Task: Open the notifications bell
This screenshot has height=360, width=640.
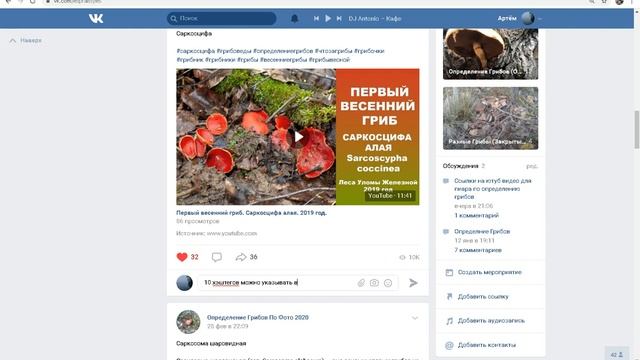Action: click(294, 18)
